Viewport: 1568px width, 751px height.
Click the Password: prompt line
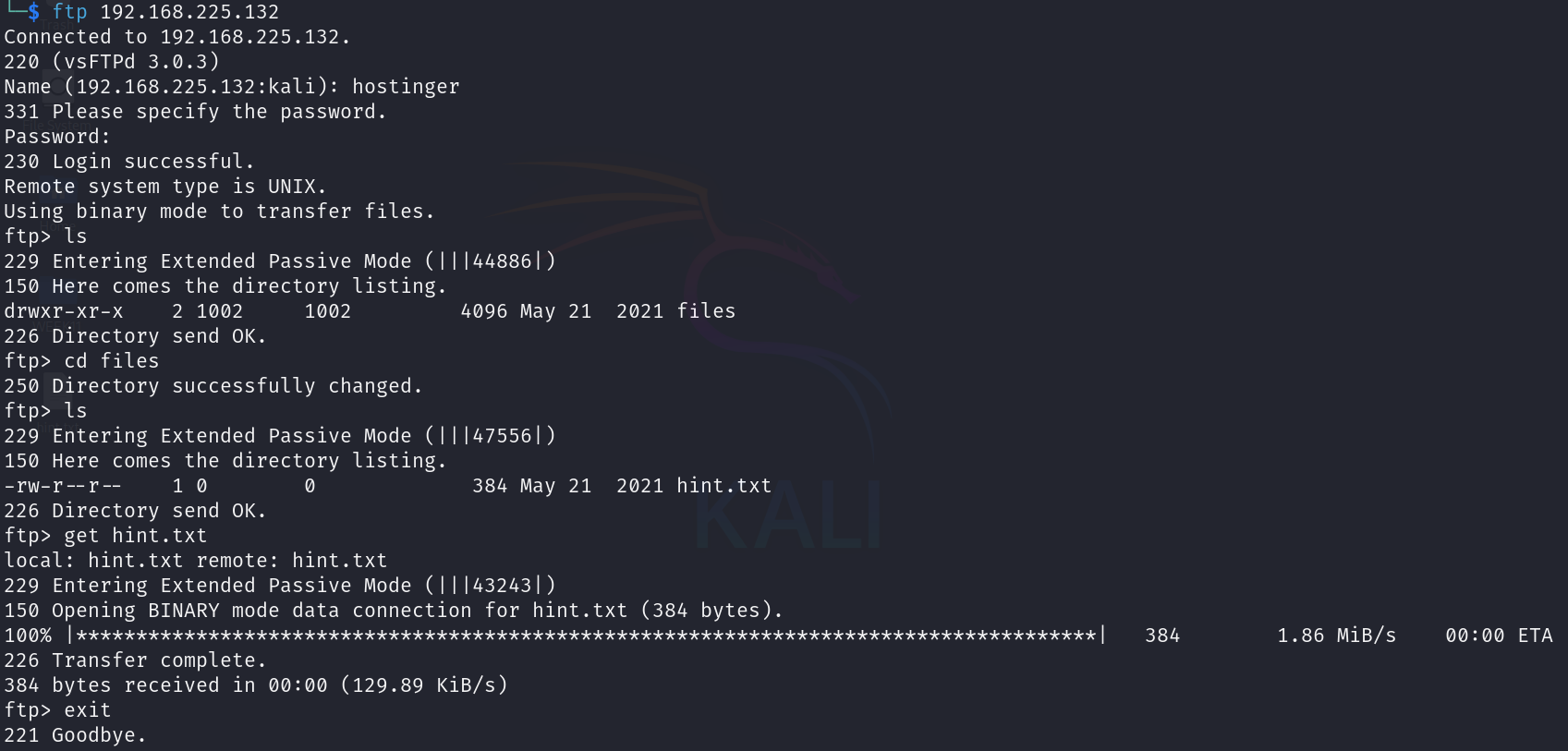click(57, 137)
